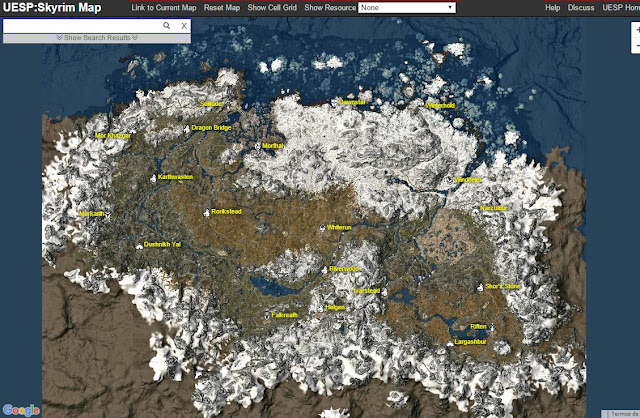Open the Discuss link
The image size is (640, 418).
pos(581,7)
